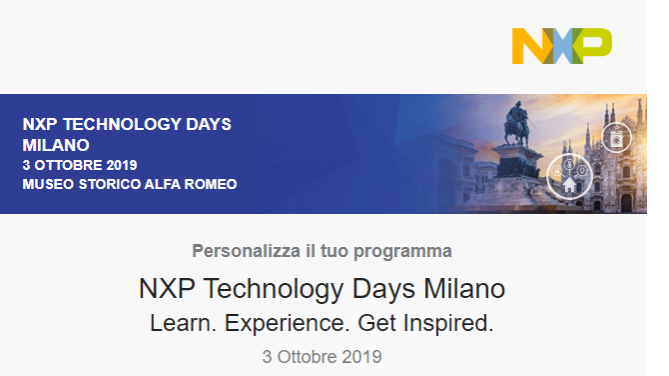Viewport: 669px width, 376px height.
Task: Click the word MILANO in the banner
Action: click(x=56, y=145)
